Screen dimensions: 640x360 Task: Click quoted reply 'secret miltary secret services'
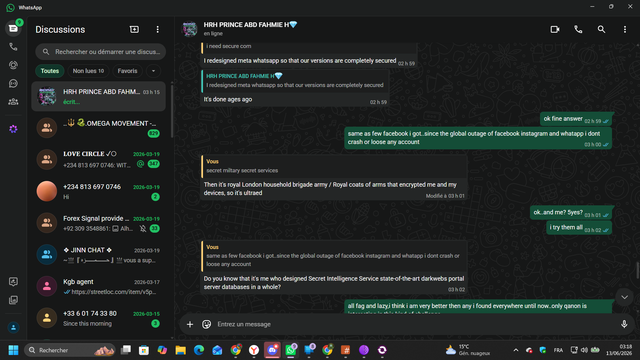click(x=334, y=167)
